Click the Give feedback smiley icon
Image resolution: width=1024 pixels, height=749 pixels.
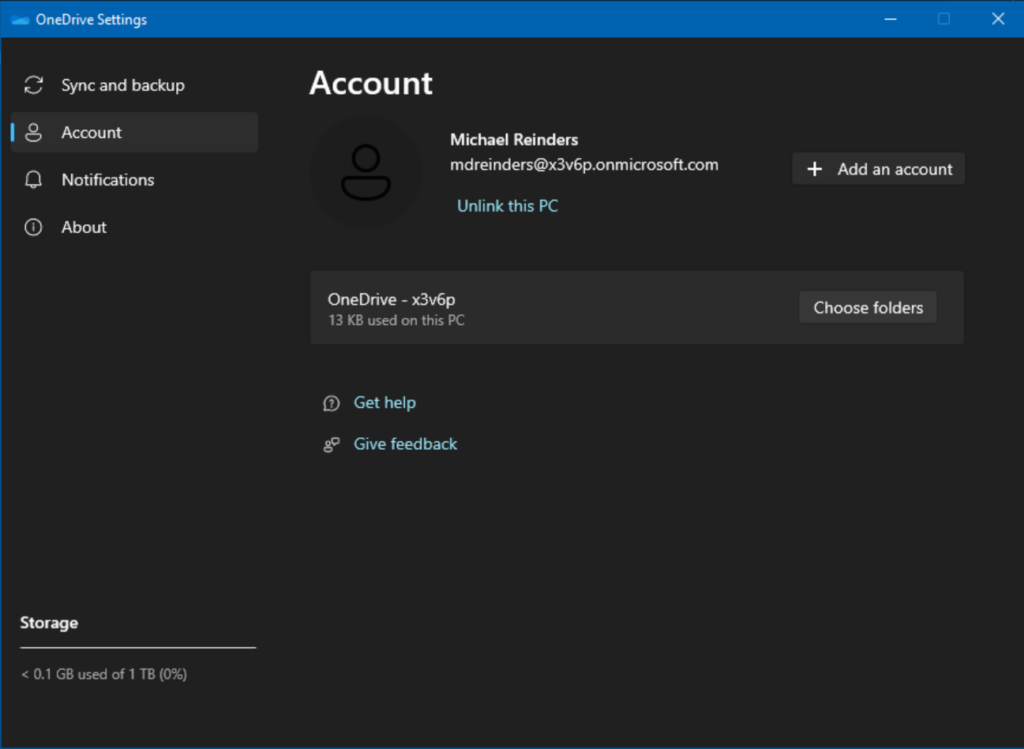coord(331,444)
